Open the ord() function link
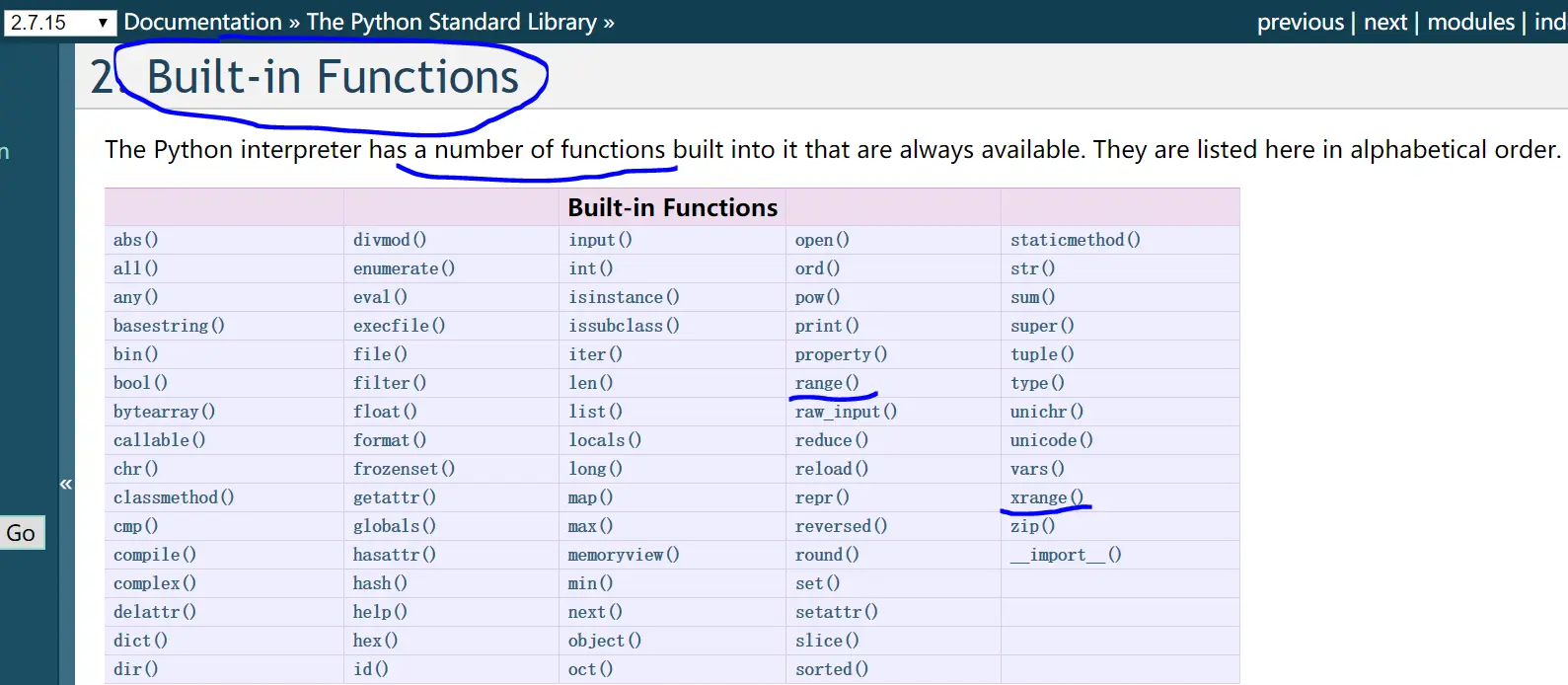This screenshot has width=1568, height=685. coord(817,268)
